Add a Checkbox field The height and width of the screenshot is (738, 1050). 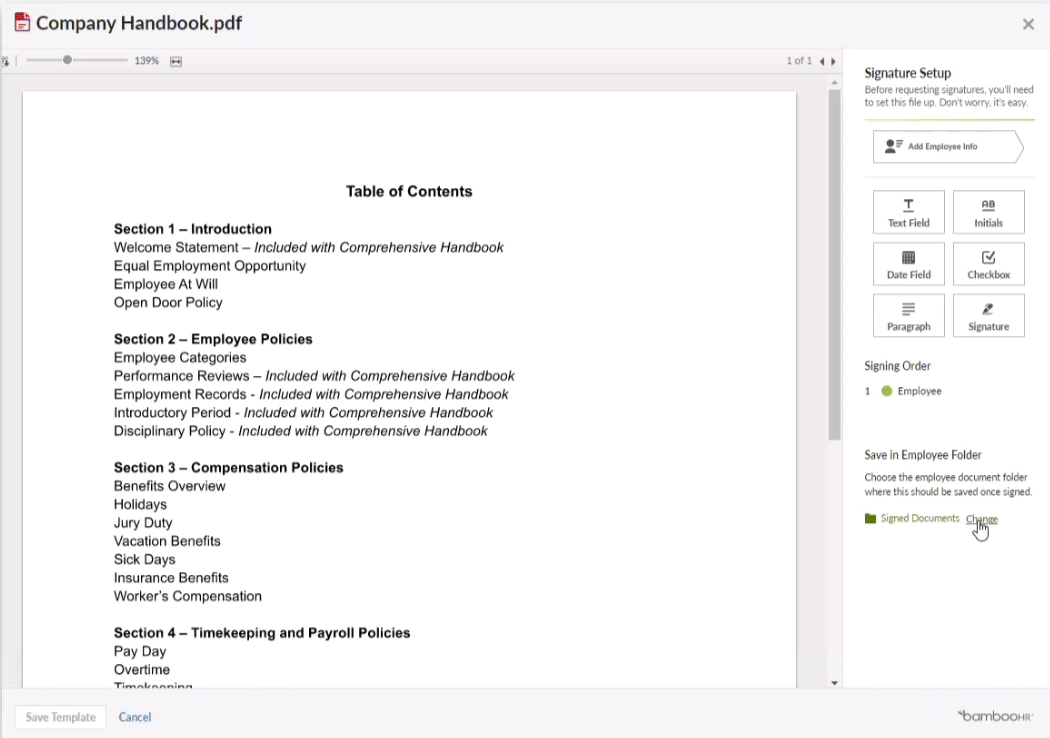point(988,264)
